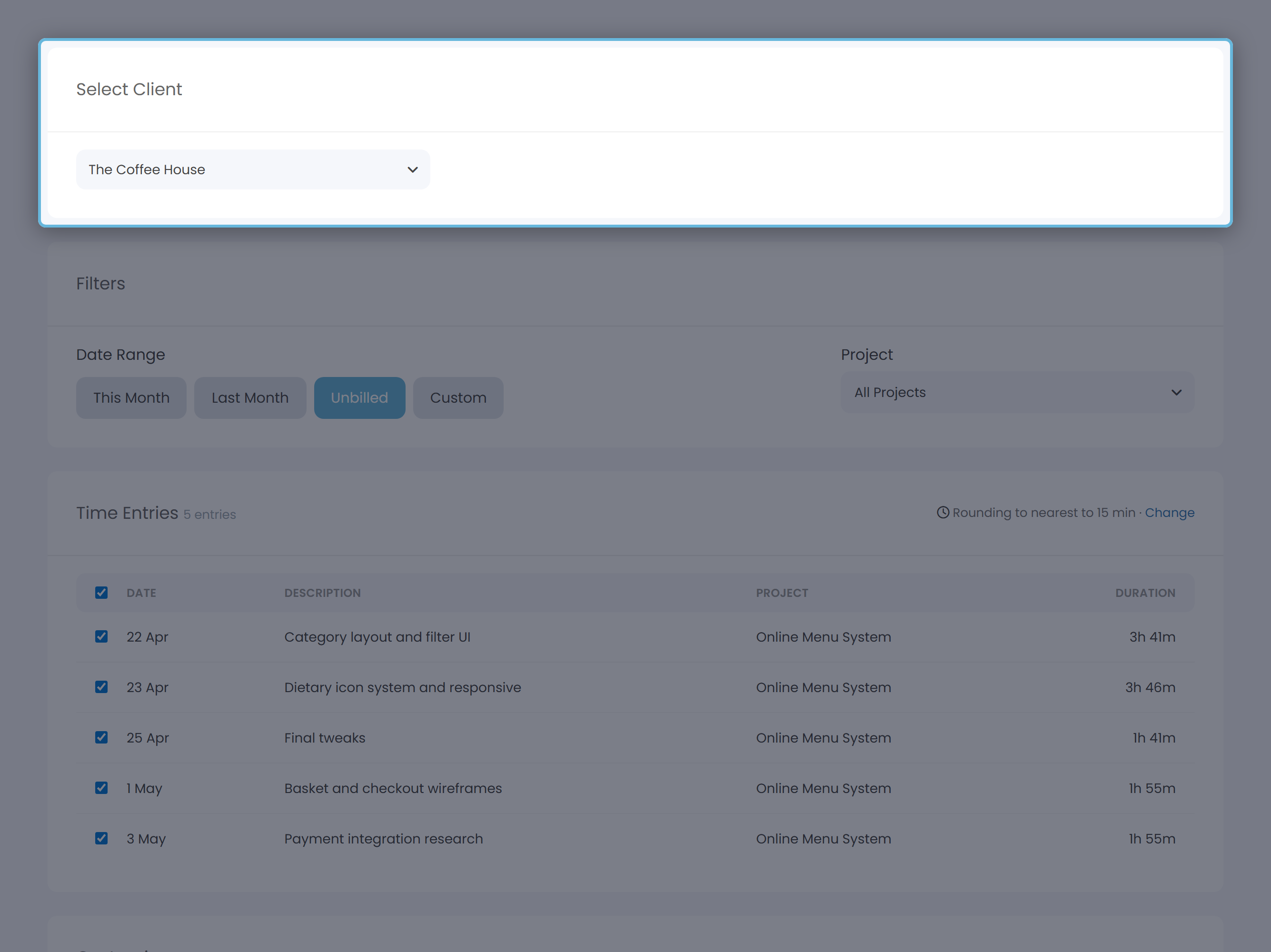
Task: Open the client dropdown showing The Coffee House
Action: tap(253, 169)
